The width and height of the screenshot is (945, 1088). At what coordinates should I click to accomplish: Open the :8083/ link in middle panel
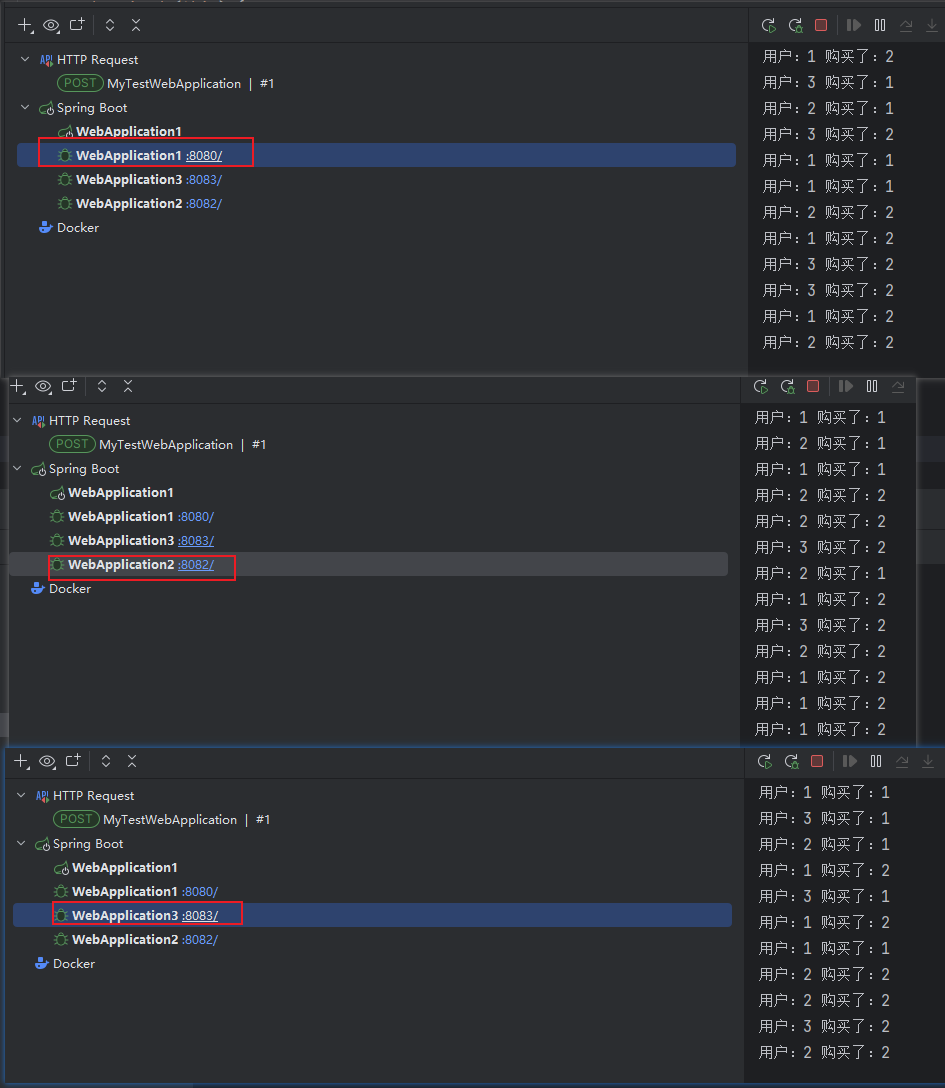[x=196, y=541]
